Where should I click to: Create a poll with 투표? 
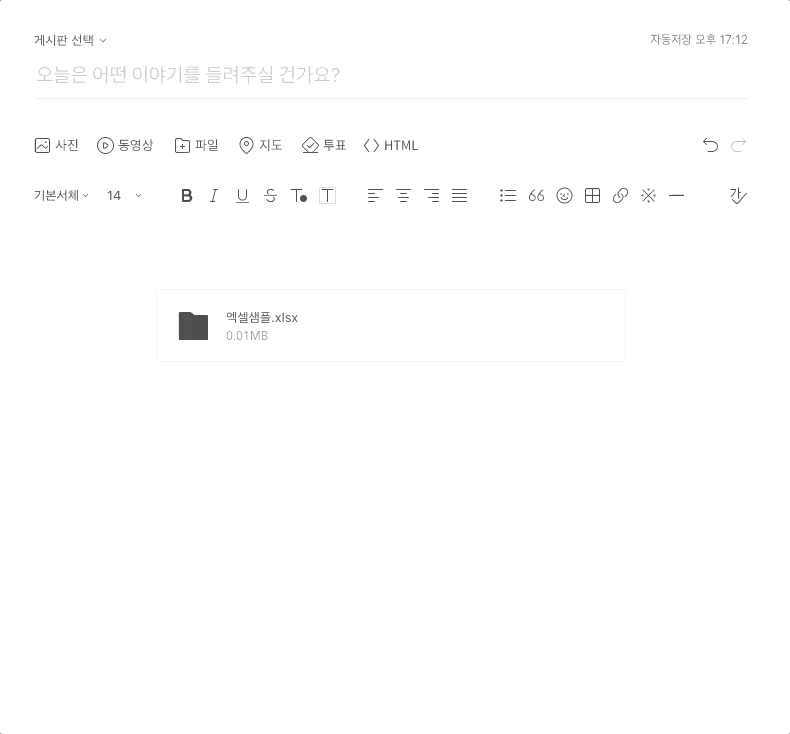[324, 146]
